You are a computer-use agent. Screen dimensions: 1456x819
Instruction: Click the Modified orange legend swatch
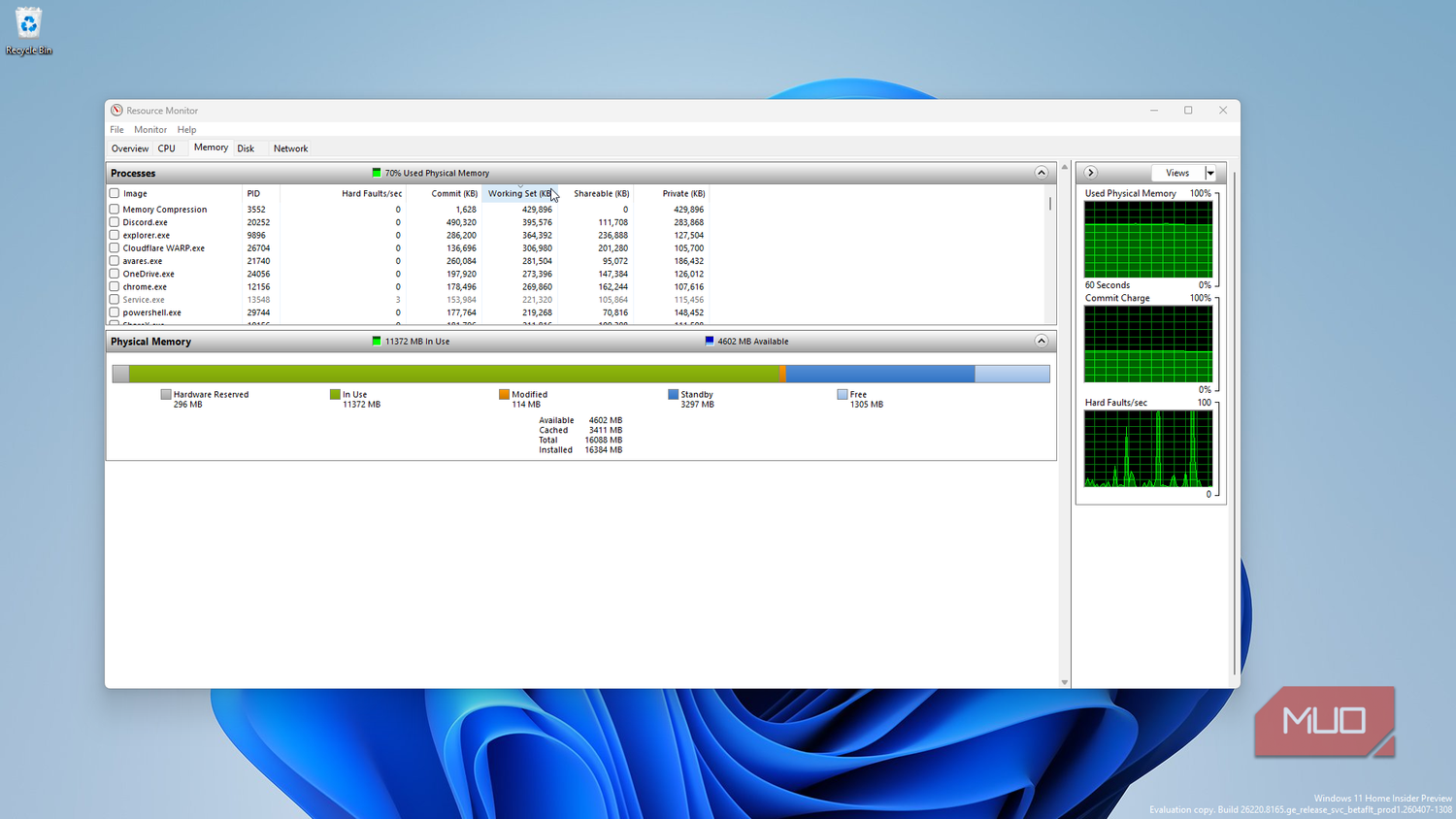click(x=504, y=395)
